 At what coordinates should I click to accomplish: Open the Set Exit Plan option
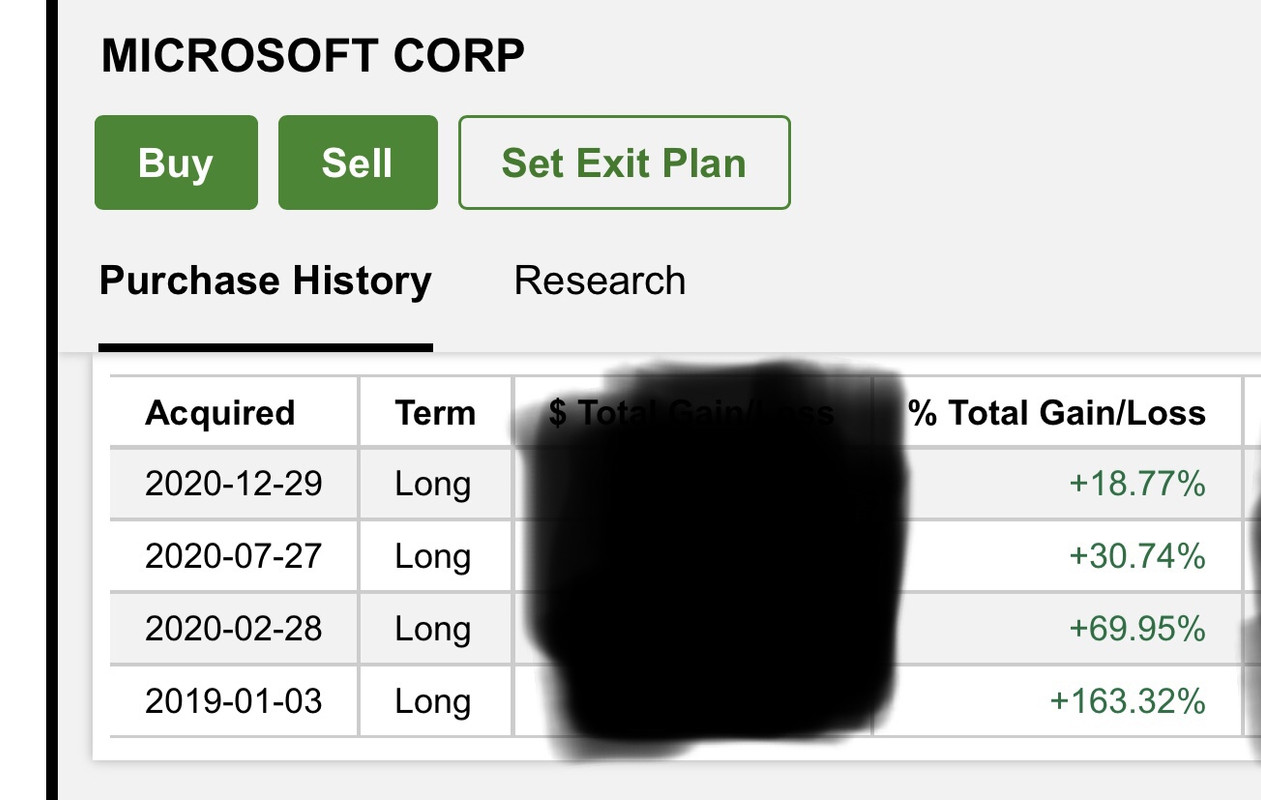[624, 163]
